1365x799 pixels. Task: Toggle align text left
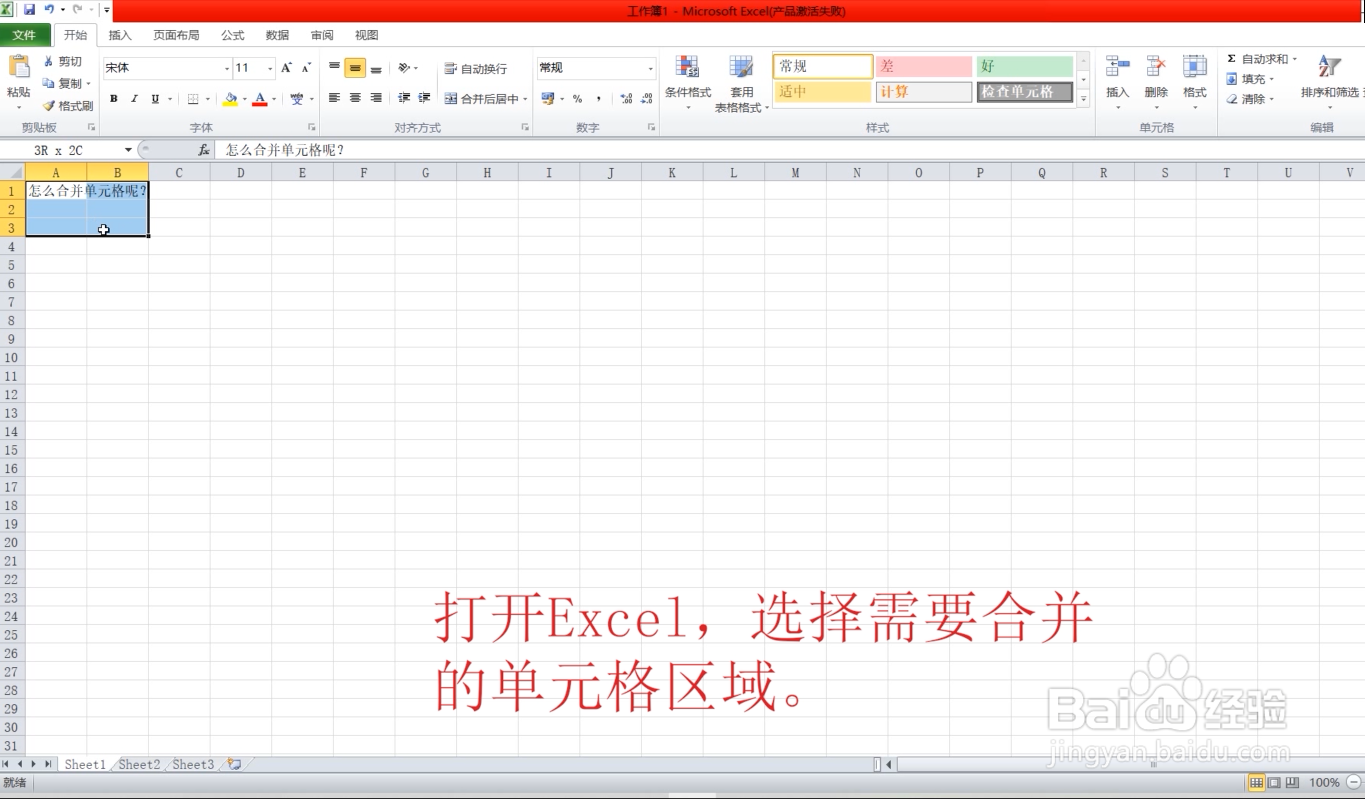tap(334, 98)
